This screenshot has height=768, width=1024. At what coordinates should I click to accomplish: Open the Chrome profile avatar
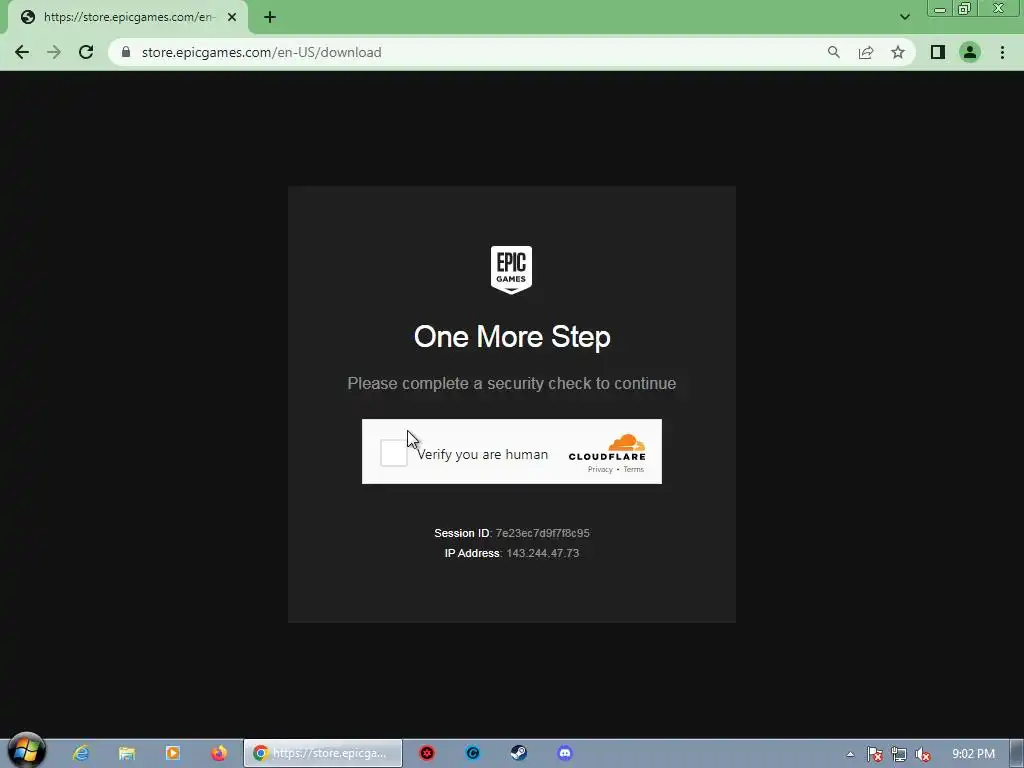(x=970, y=52)
